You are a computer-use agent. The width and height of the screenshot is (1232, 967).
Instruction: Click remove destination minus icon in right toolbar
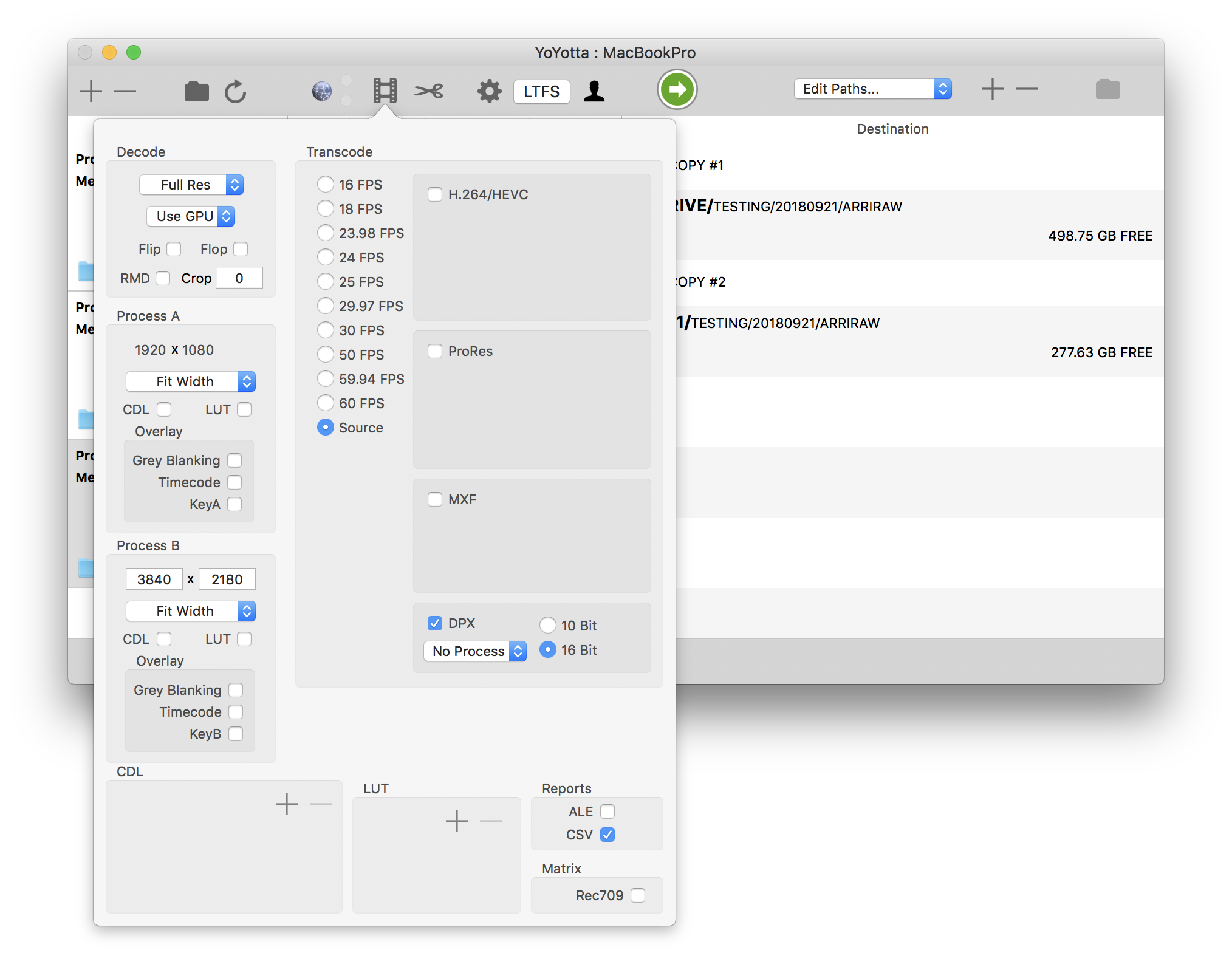(1027, 89)
